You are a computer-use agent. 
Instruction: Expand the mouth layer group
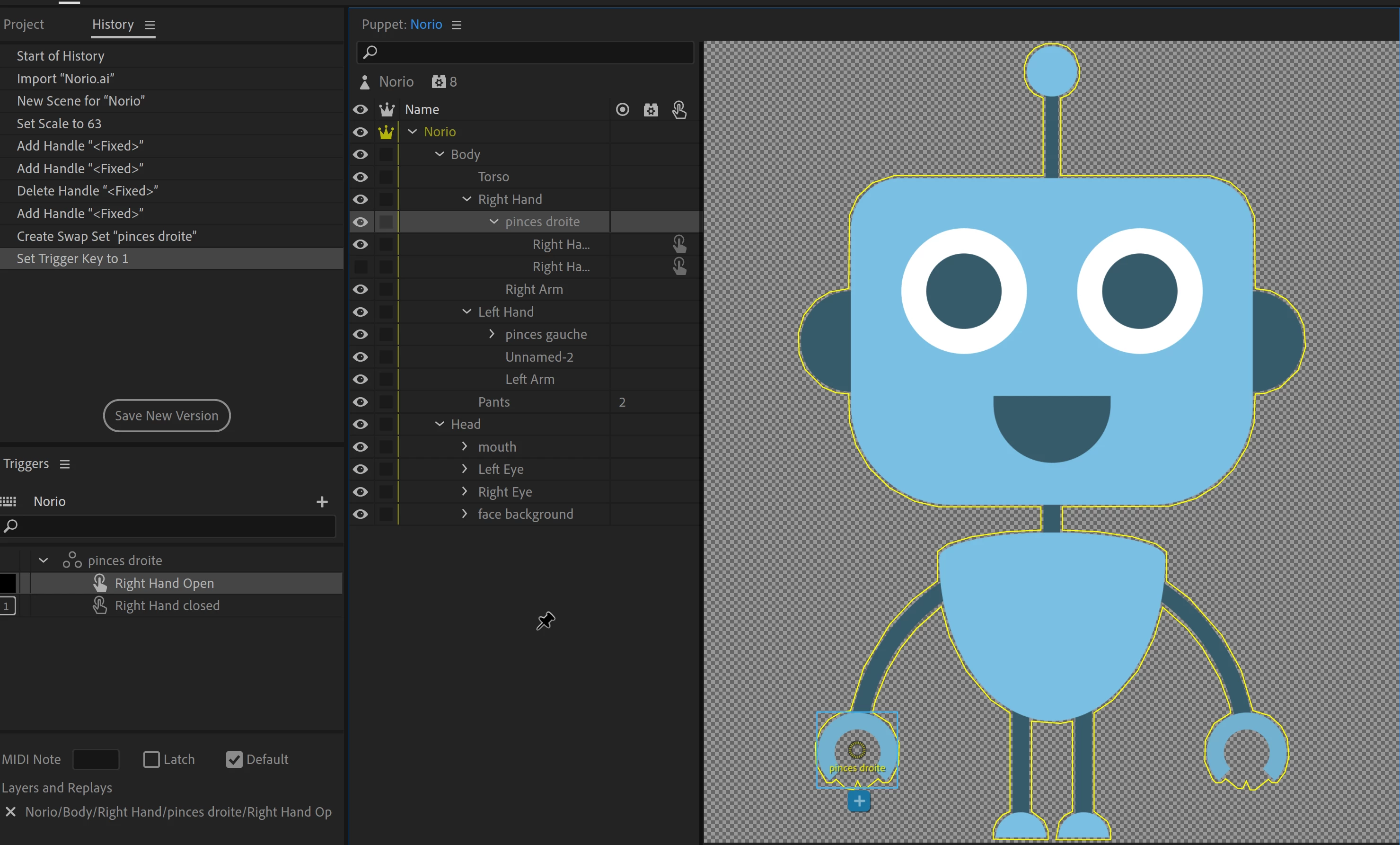(464, 446)
